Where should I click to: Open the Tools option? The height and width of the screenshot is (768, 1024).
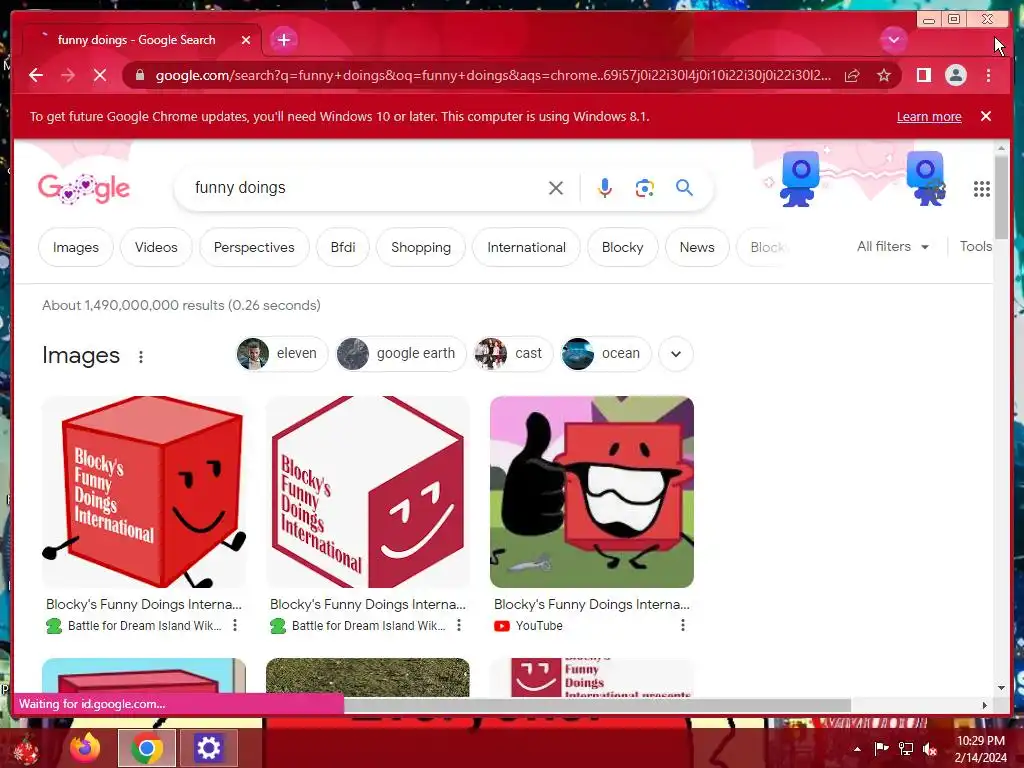coord(976,247)
